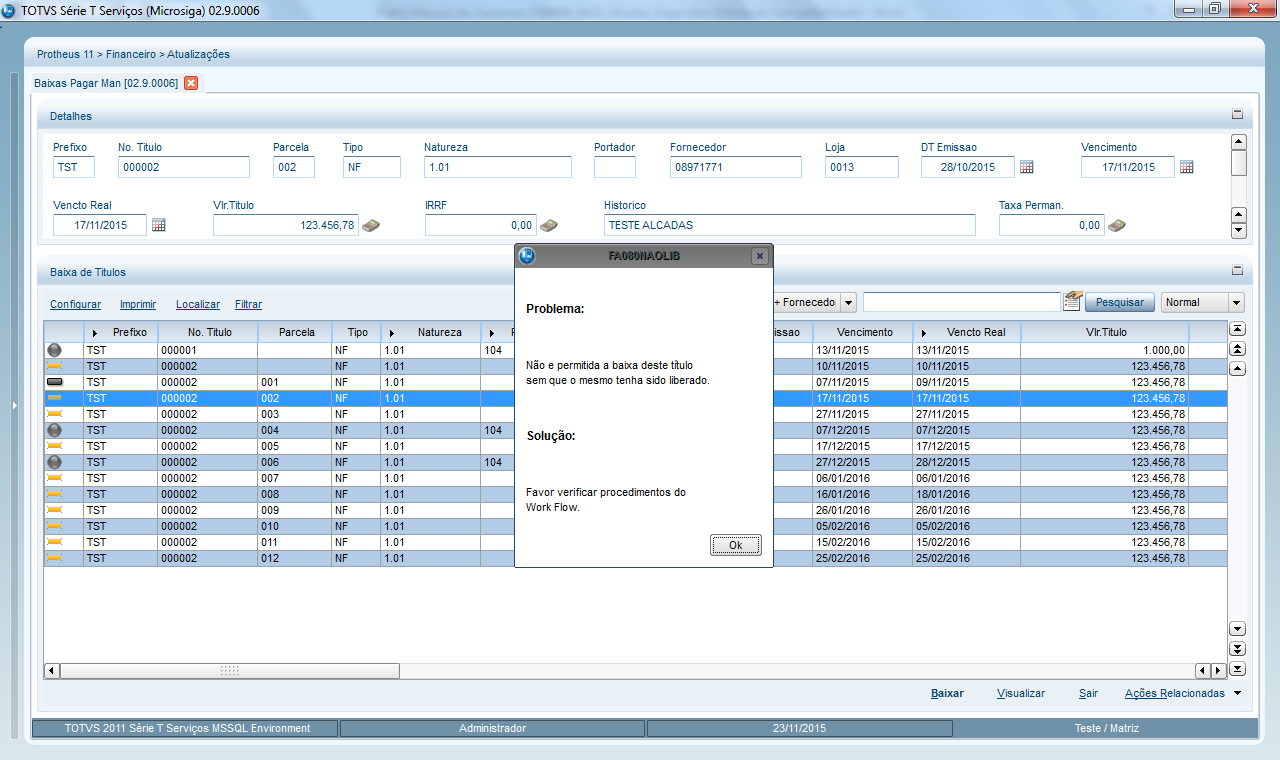The height and width of the screenshot is (760, 1280).
Task: Click the IRRF calculator icon
Action: tap(548, 225)
